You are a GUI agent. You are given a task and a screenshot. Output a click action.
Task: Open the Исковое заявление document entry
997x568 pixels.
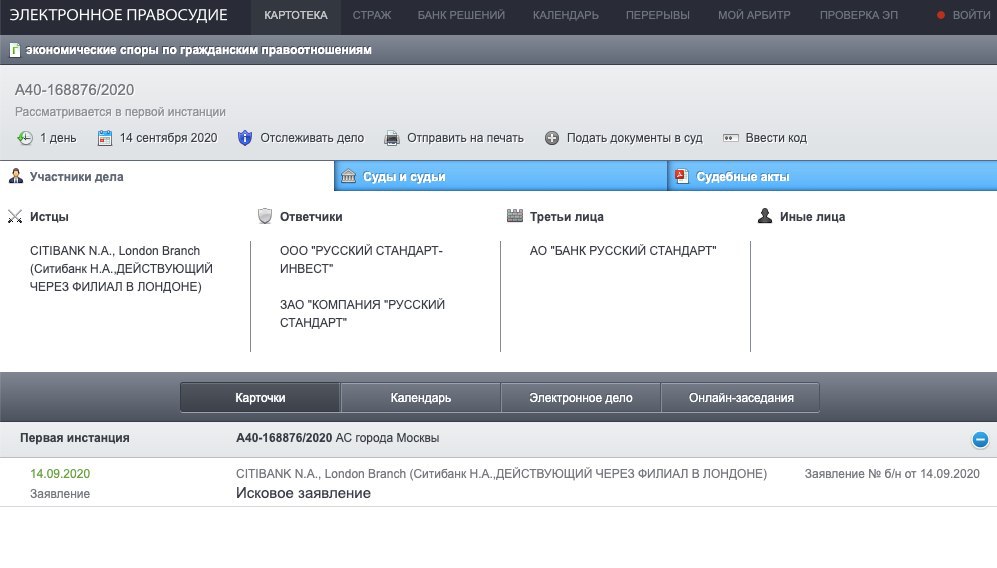[303, 493]
